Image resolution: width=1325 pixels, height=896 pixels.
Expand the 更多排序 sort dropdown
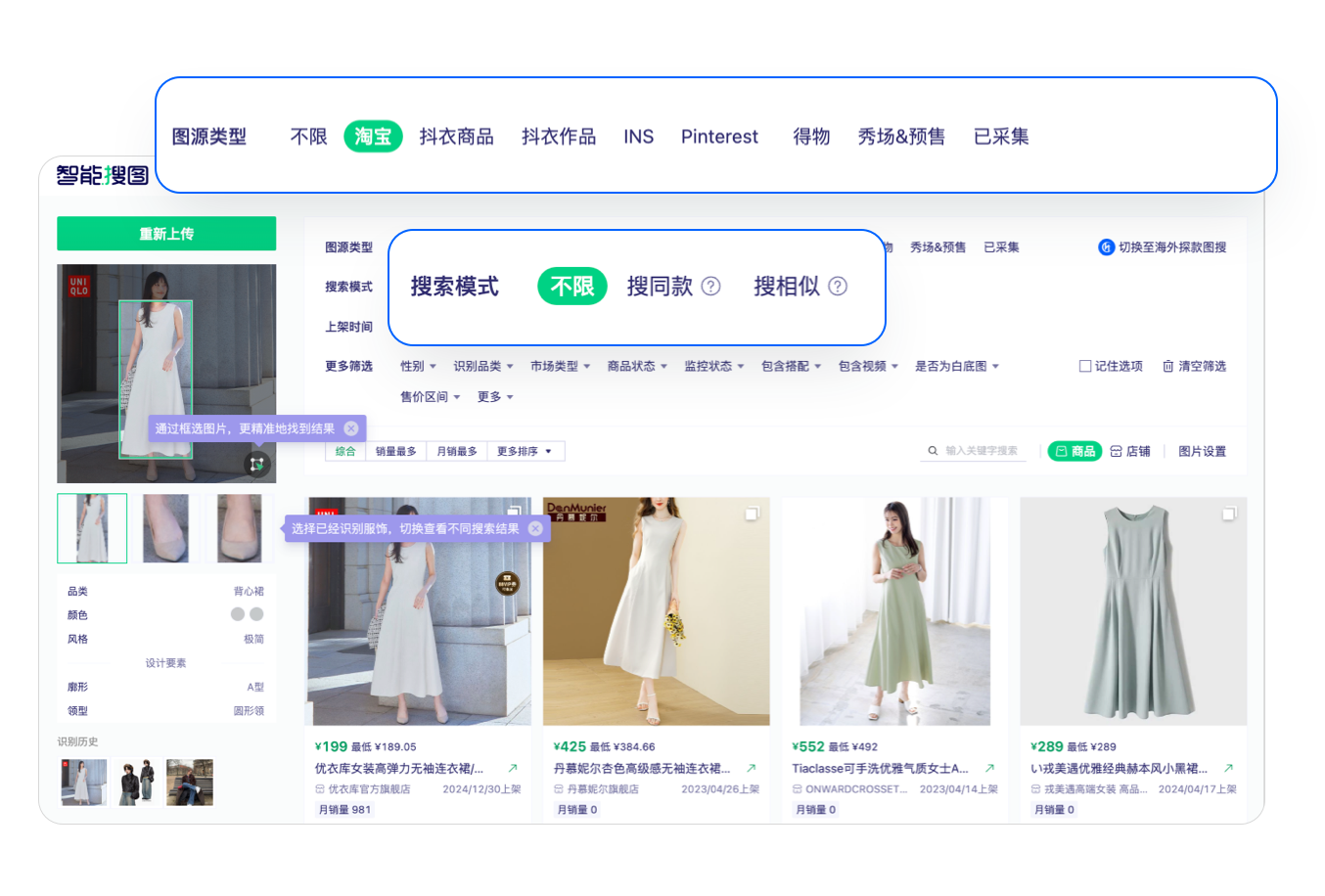point(525,451)
